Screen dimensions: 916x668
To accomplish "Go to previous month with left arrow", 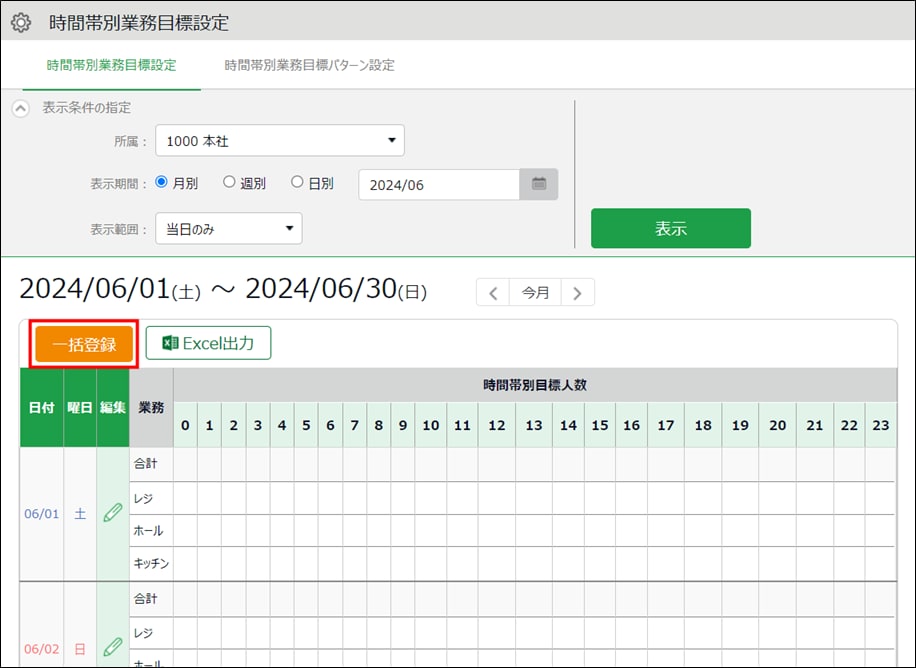I will coord(493,293).
